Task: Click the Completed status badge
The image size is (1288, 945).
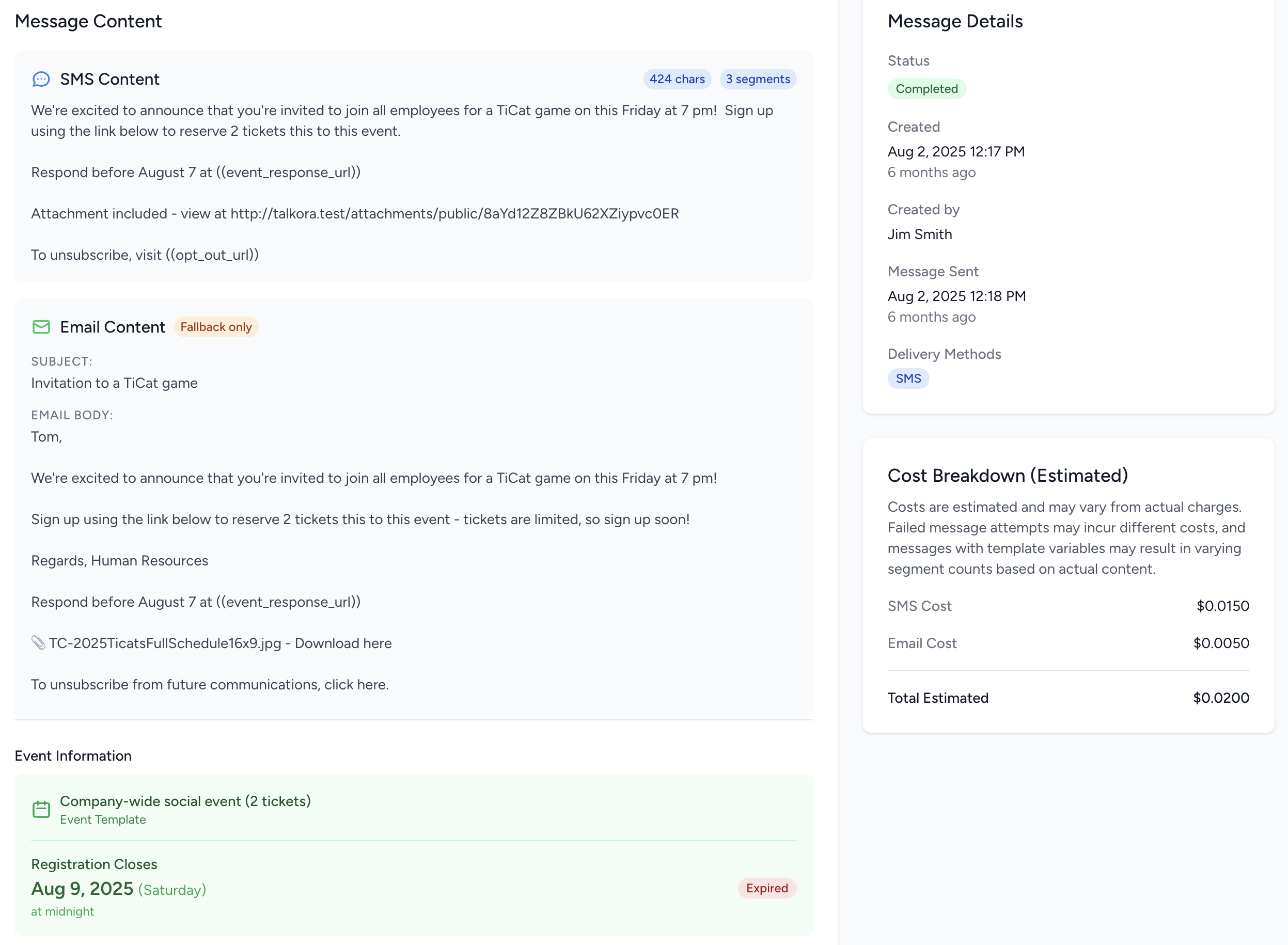Action: pos(926,89)
